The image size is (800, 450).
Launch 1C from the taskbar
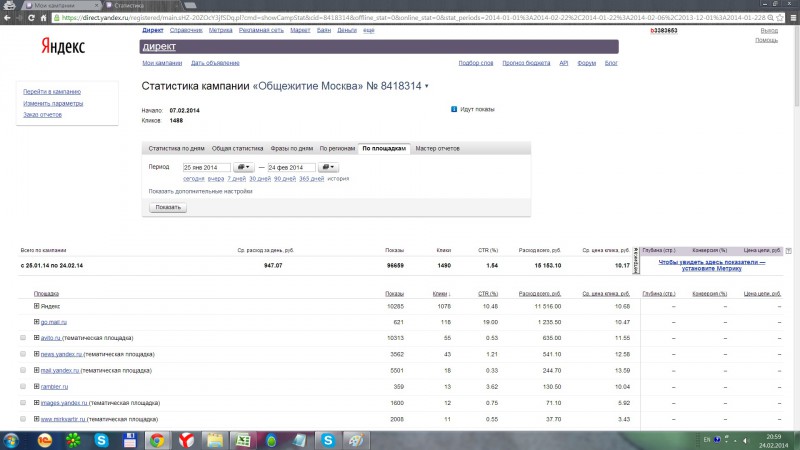pos(45,440)
